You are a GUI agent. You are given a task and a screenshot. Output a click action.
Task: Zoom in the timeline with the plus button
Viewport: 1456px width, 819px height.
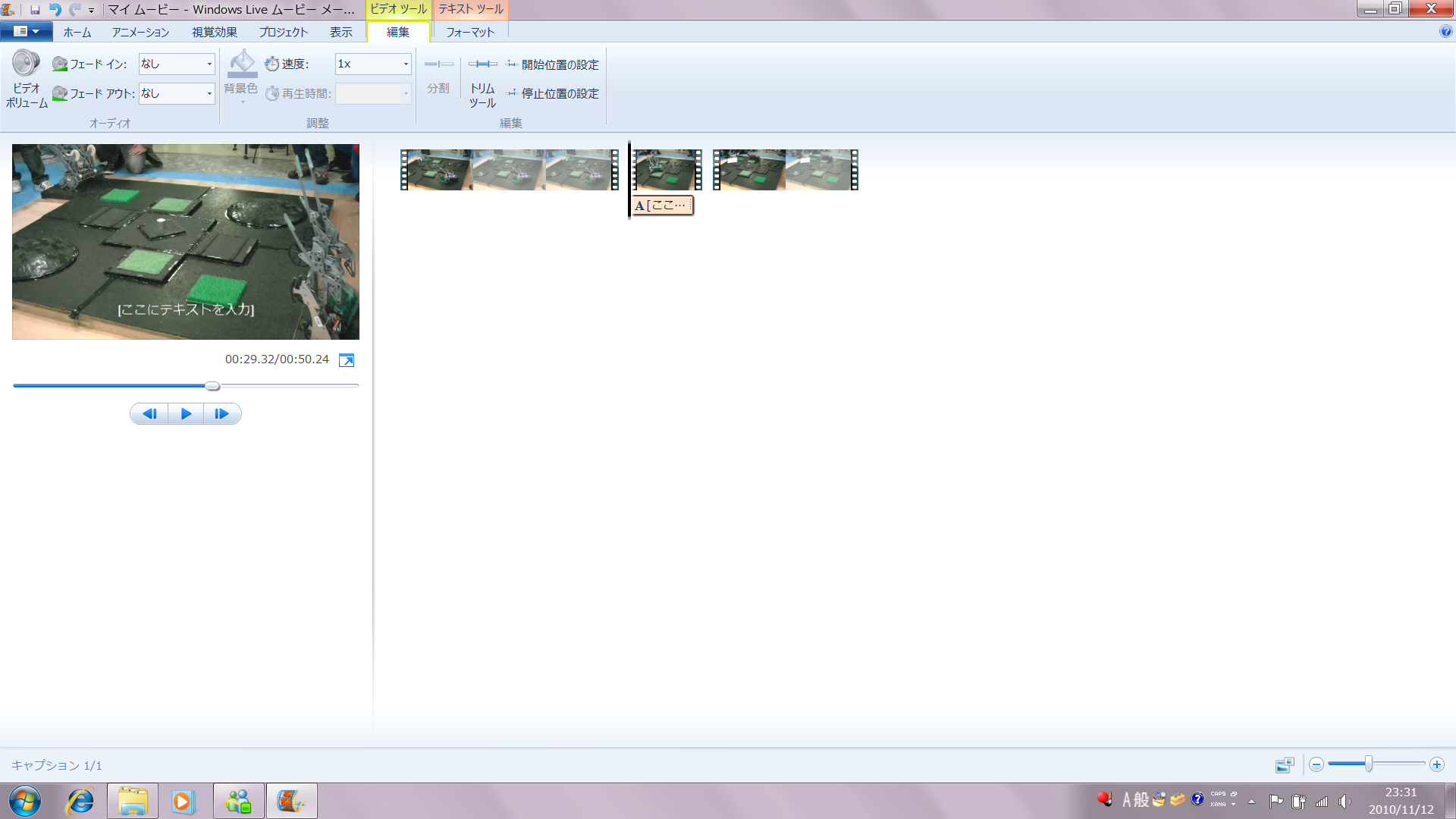1436,765
